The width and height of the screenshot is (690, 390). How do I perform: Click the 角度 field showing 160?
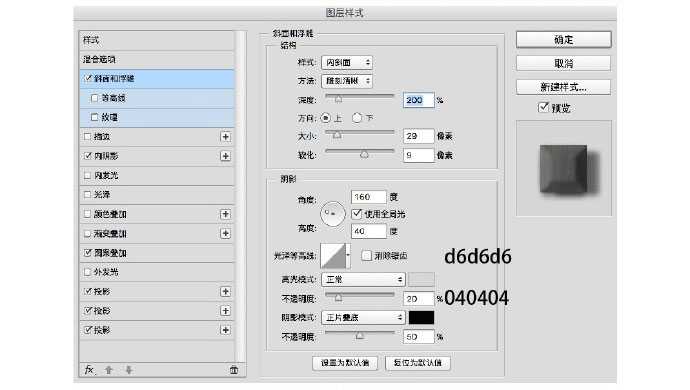coord(369,197)
